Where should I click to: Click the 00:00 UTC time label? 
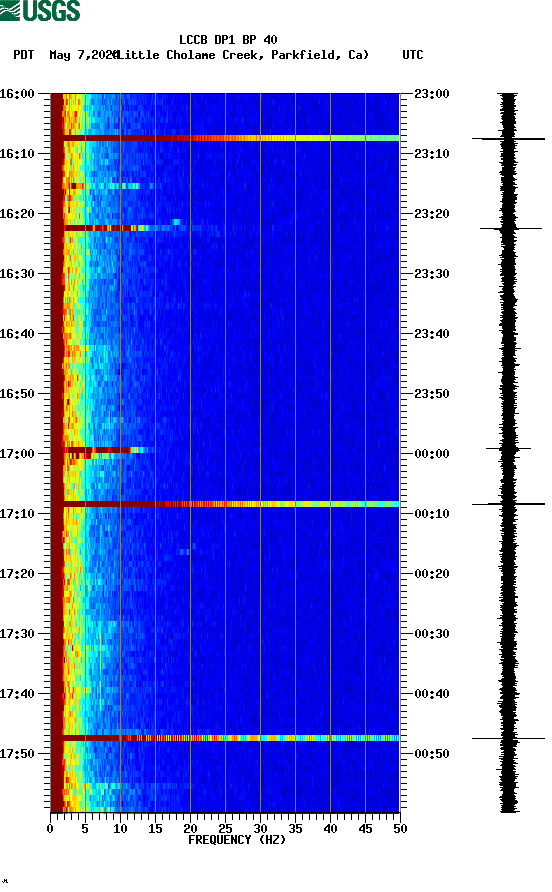432,453
